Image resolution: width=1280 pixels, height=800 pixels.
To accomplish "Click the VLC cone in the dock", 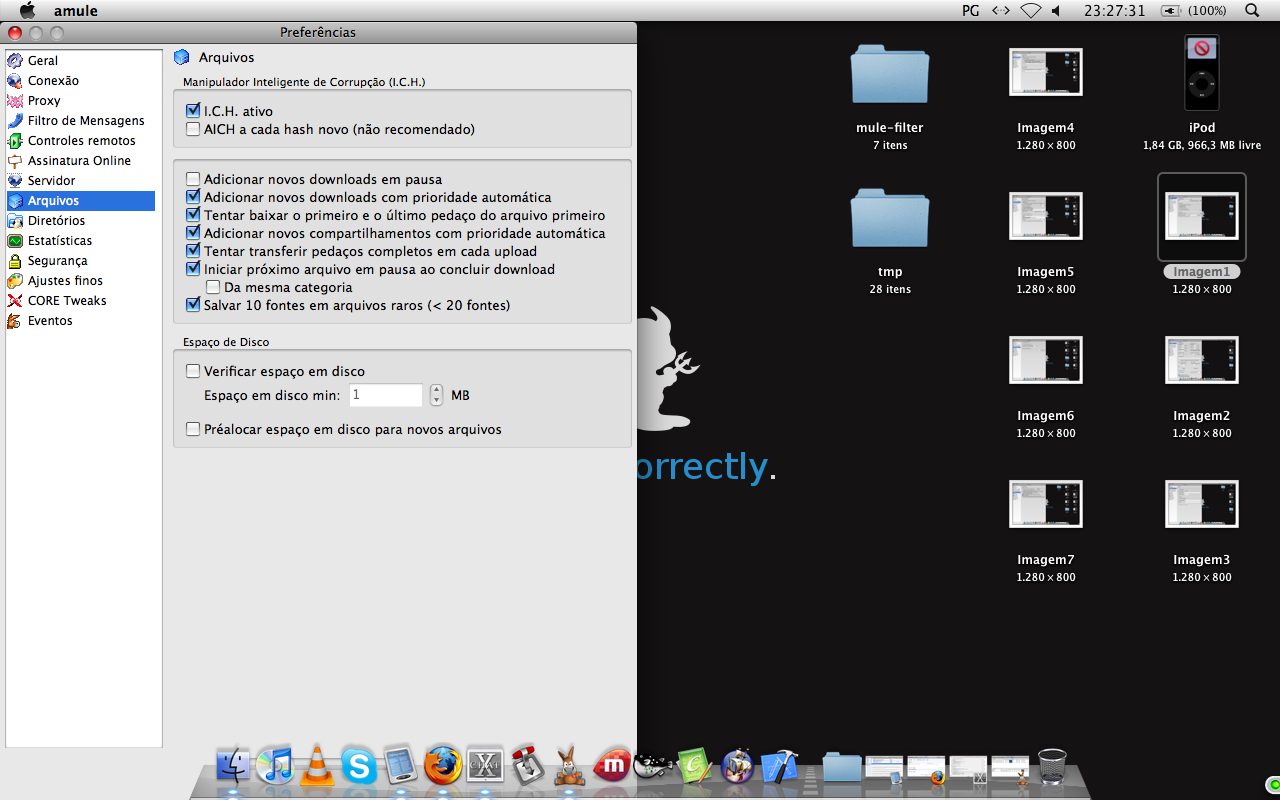I will 317,767.
